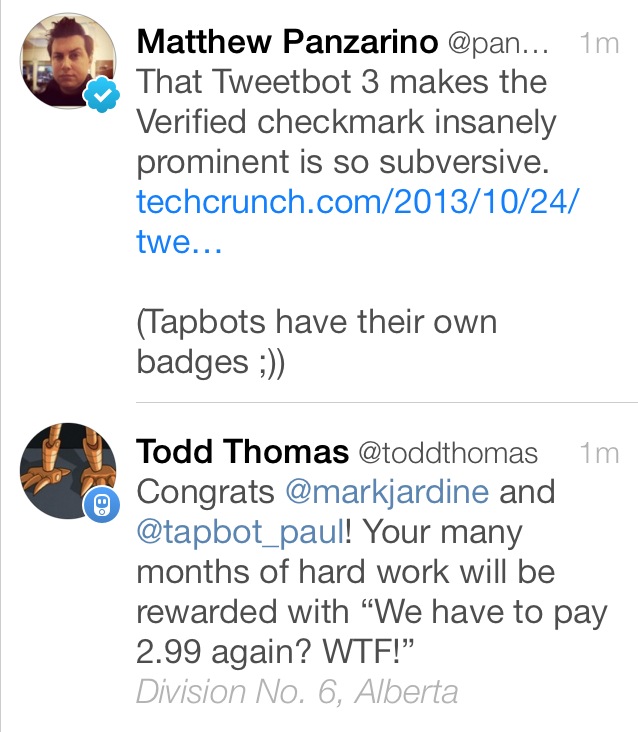Tap the Division No. 6, Alberta location
This screenshot has height=732, width=638.
[297, 691]
